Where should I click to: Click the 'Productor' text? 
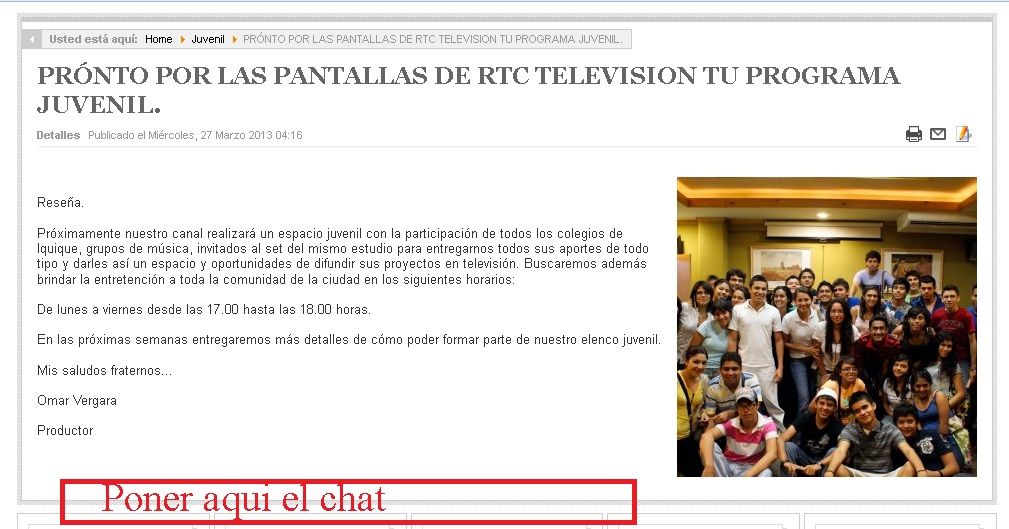[65, 431]
